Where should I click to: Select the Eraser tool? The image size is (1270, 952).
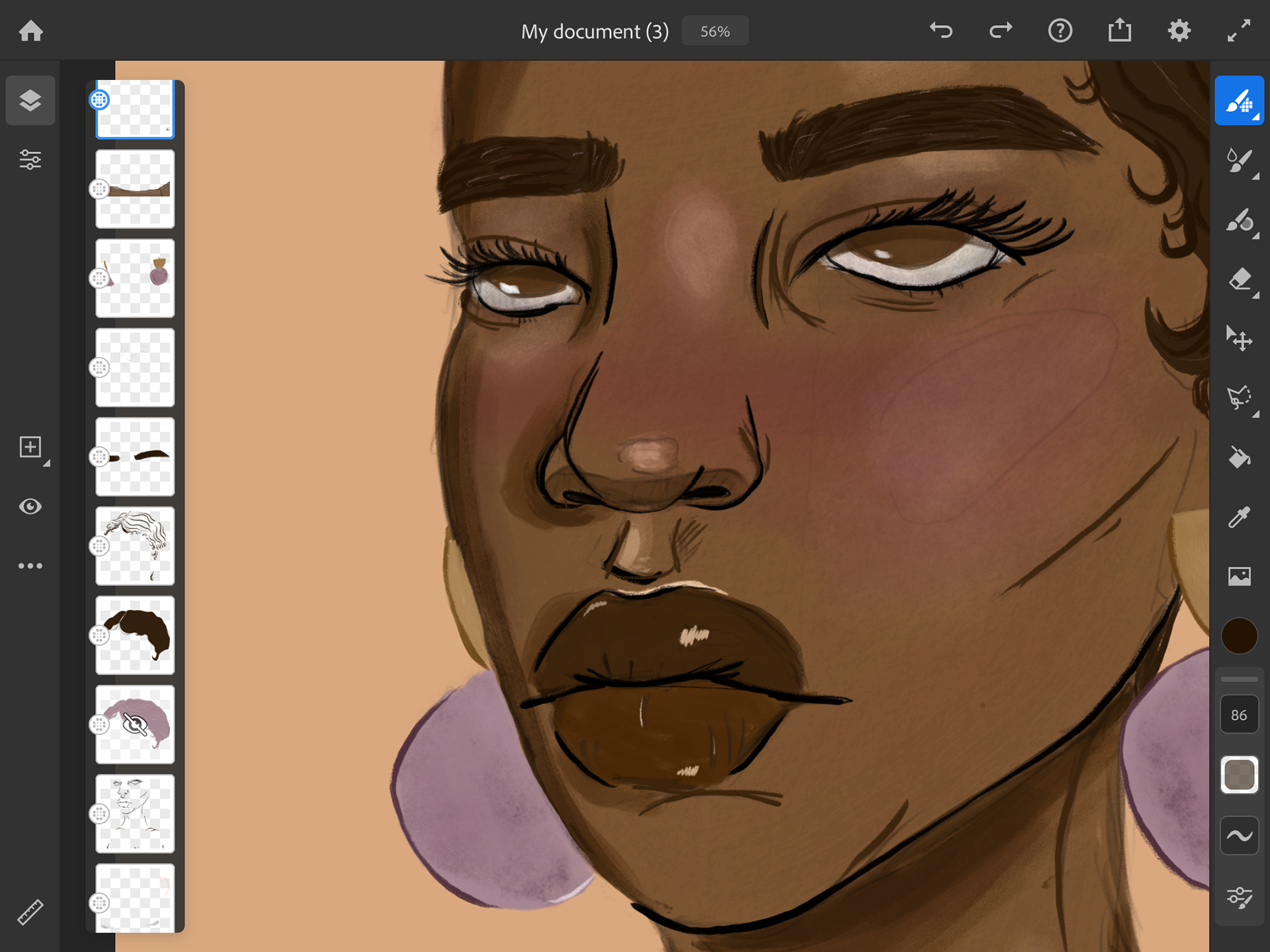1238,280
